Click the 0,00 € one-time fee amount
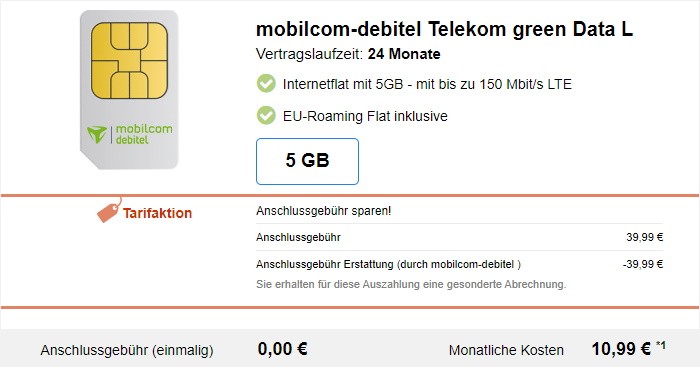 [x=283, y=349]
